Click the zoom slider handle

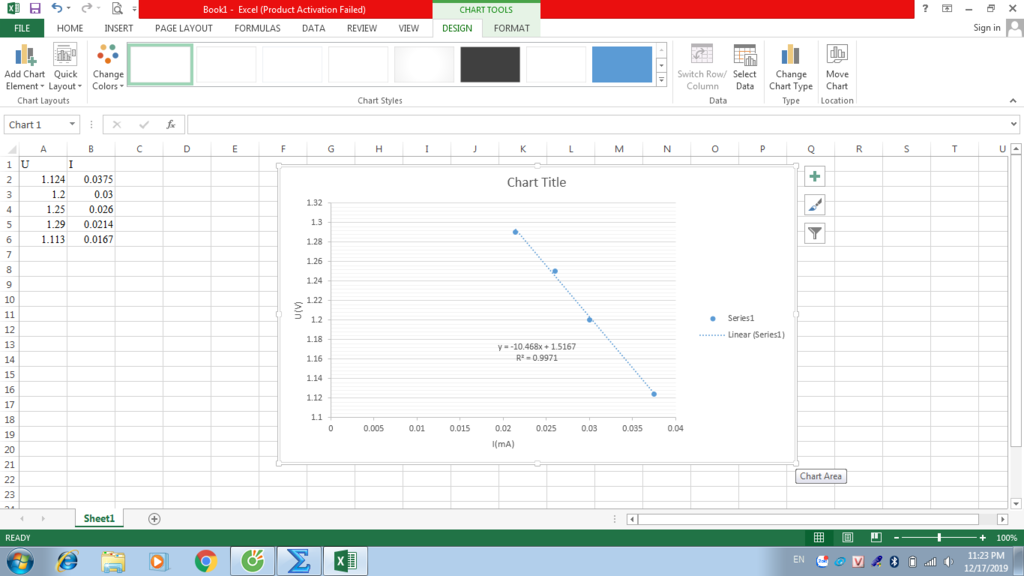(x=939, y=537)
